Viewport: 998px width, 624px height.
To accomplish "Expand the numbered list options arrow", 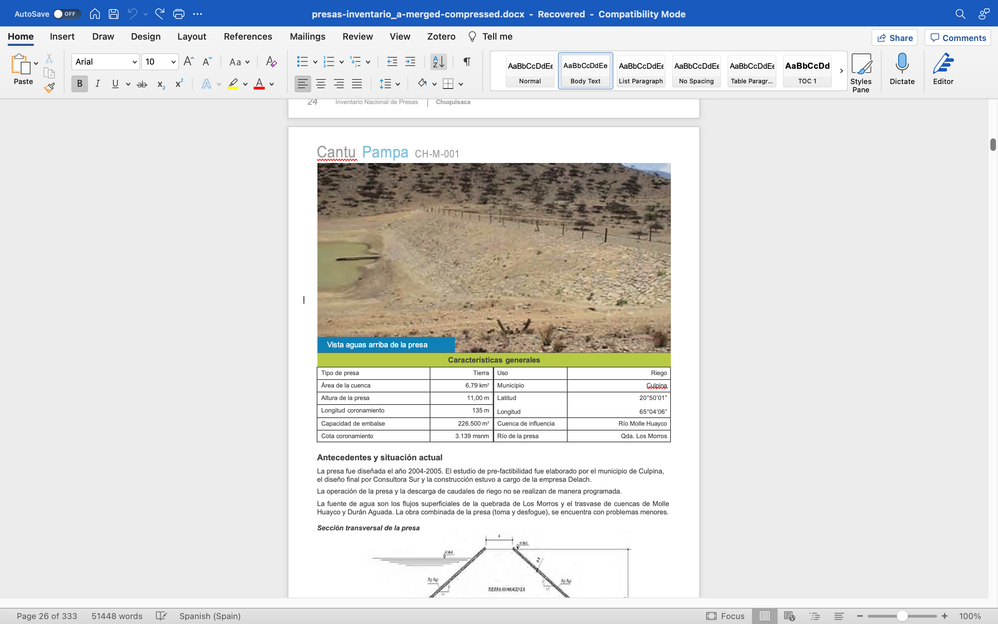I will 341,62.
